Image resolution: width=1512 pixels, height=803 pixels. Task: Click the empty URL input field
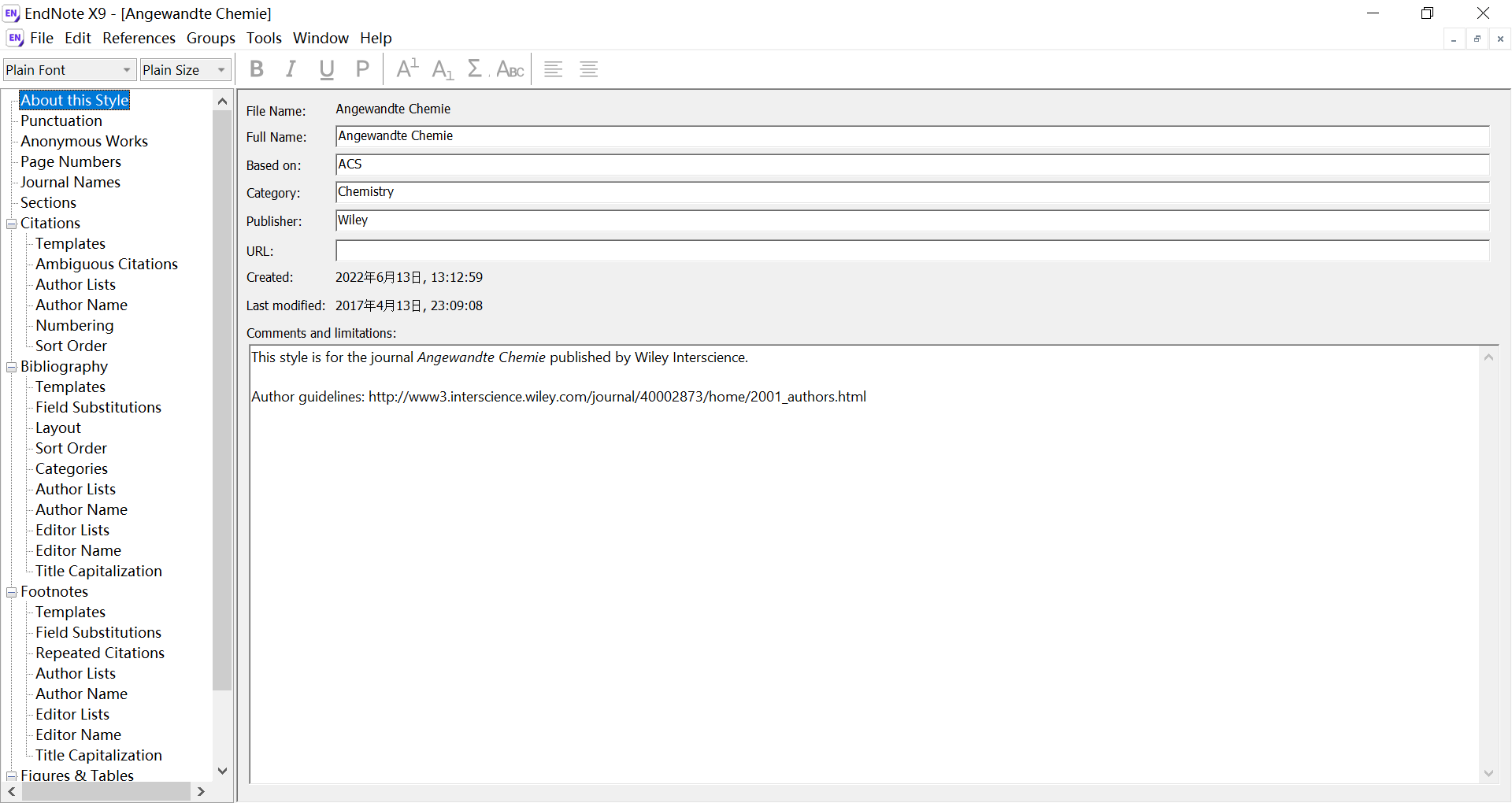913,250
